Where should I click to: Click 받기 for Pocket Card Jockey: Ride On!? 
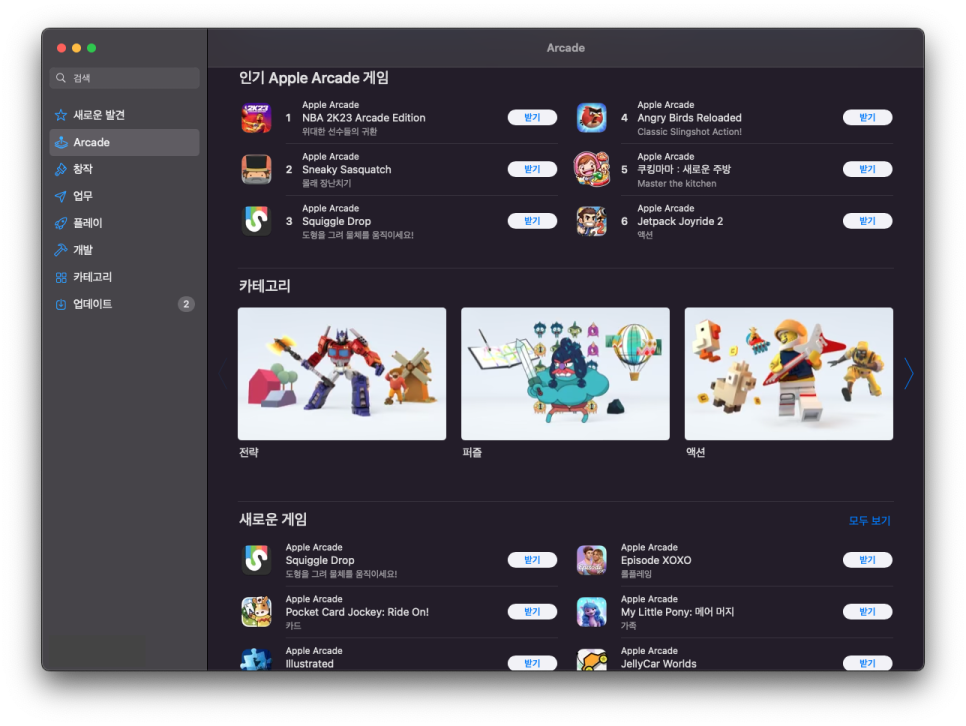(x=532, y=612)
